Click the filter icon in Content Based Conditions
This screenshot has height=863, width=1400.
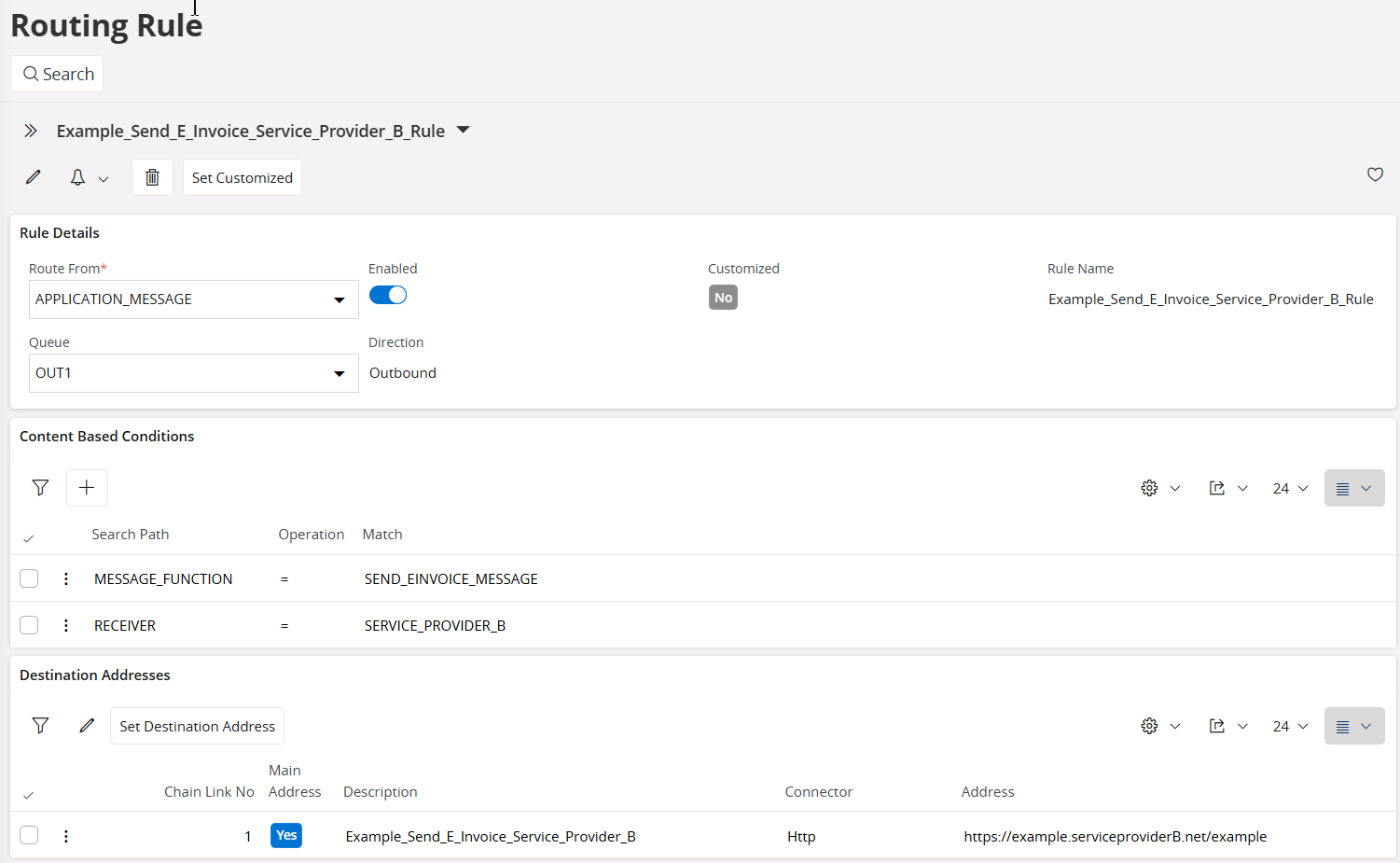pos(40,488)
